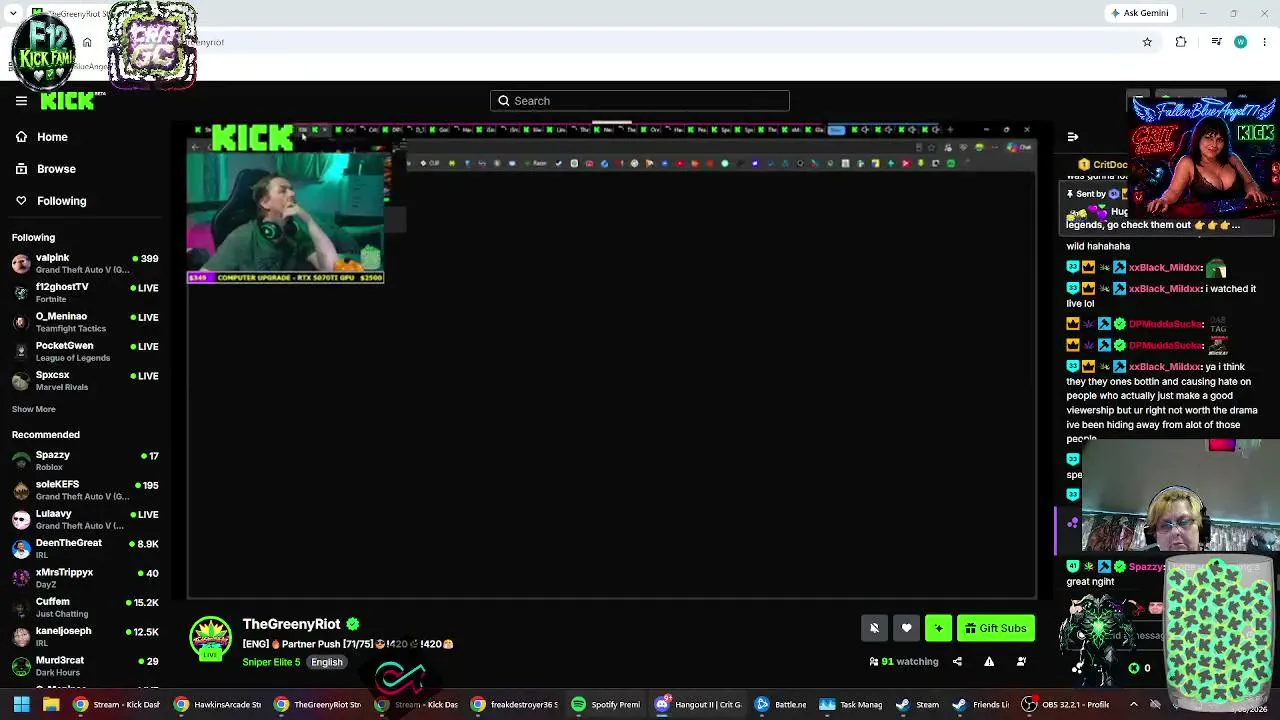
Task: Switch to TheGreenyRiot Stream taskbar window
Action: (318, 704)
